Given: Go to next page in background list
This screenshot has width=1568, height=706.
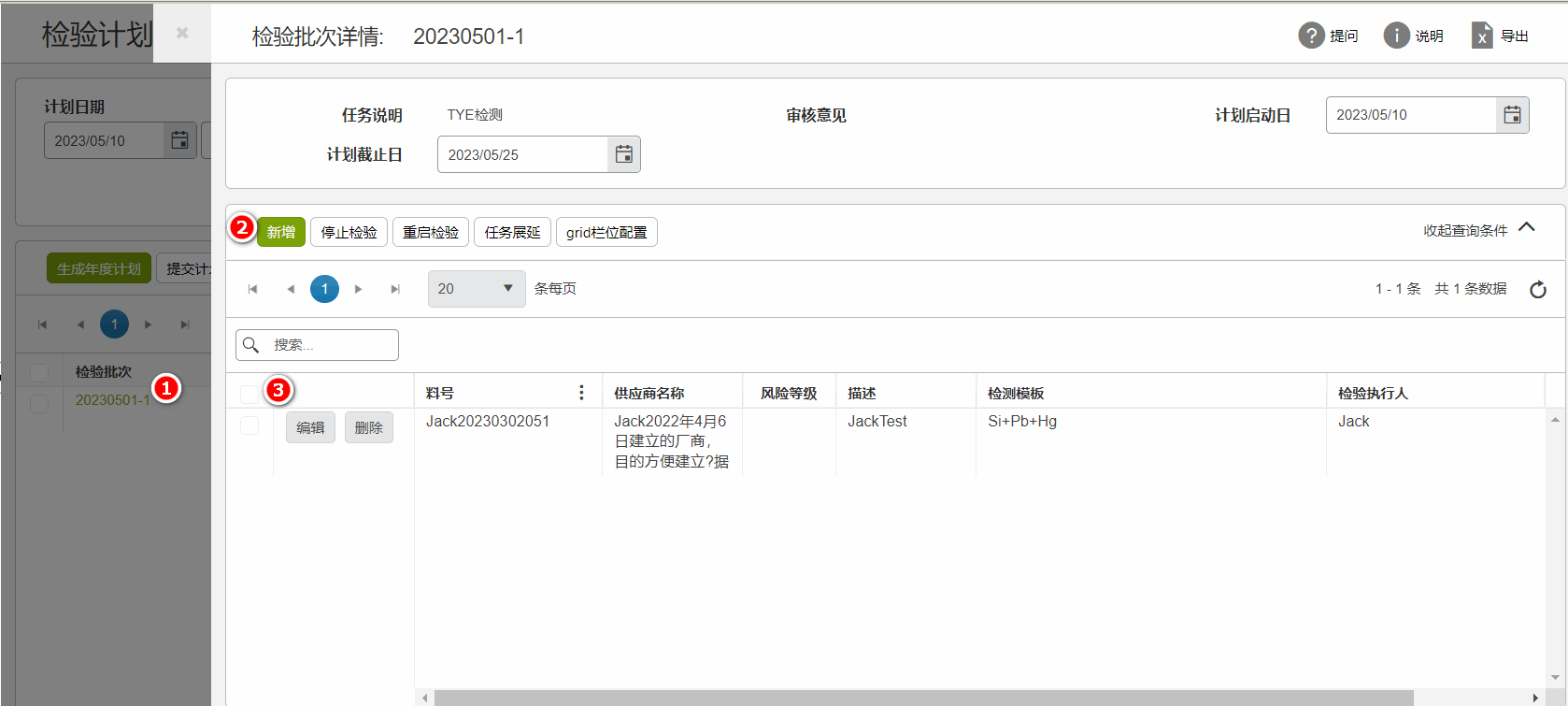Looking at the screenshot, I should click(x=148, y=324).
